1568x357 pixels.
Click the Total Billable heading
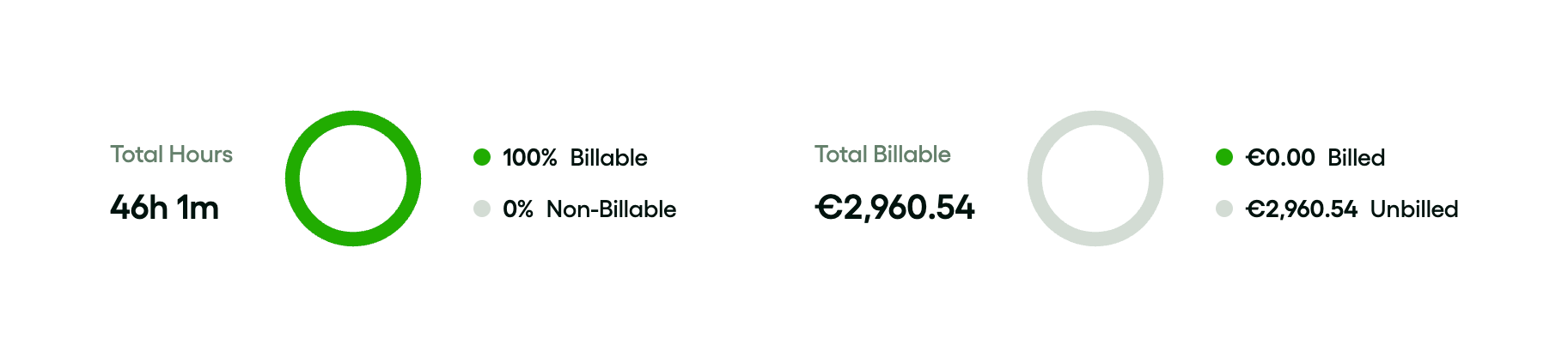pyautogui.click(x=882, y=154)
